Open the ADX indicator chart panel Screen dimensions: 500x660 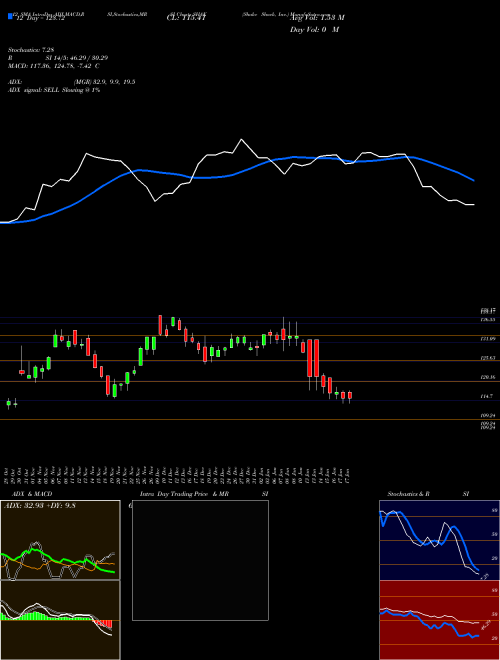coord(60,540)
